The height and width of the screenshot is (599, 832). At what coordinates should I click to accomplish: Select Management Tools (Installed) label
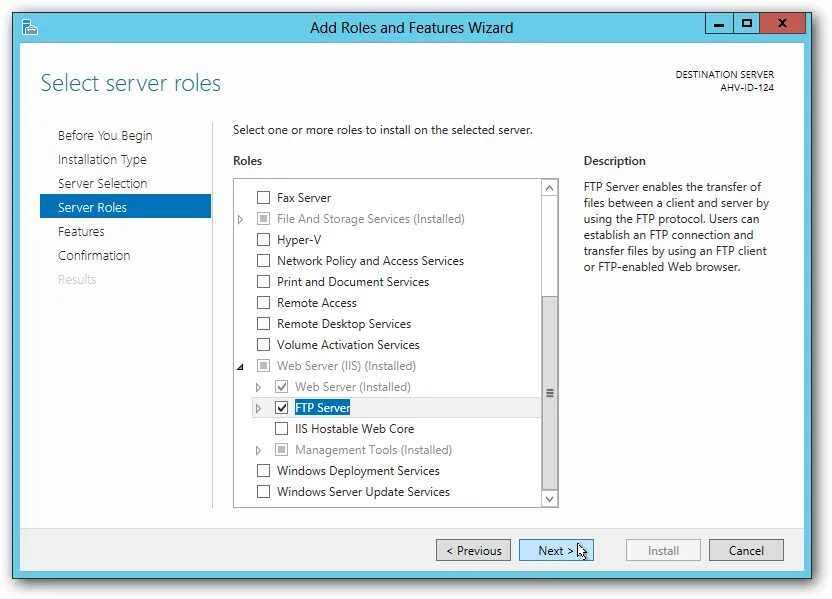(374, 449)
